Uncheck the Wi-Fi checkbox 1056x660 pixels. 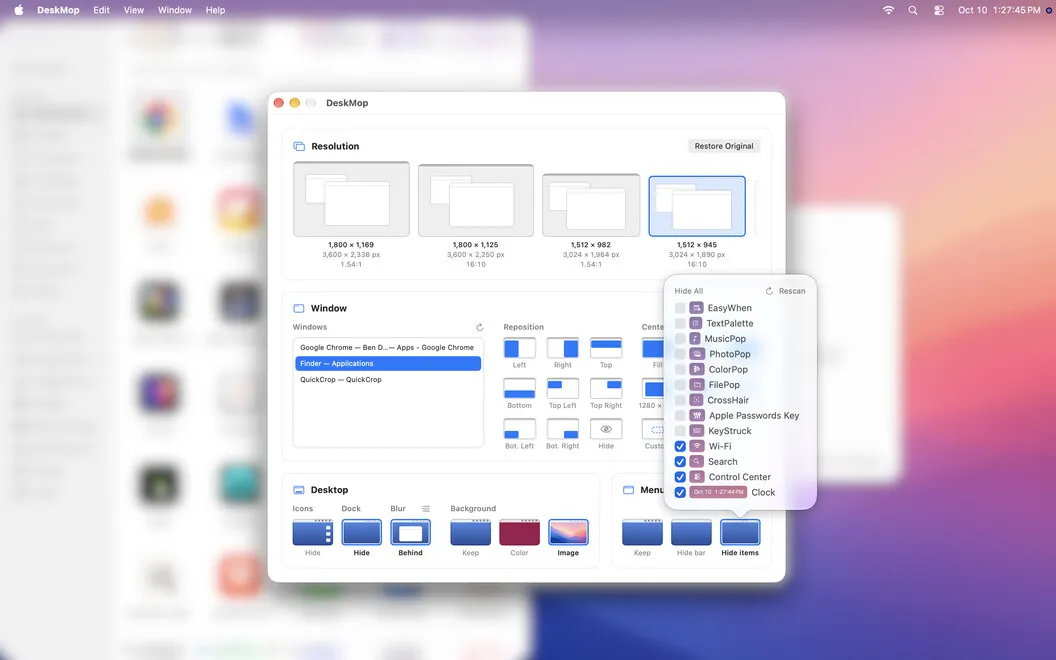tap(680, 447)
